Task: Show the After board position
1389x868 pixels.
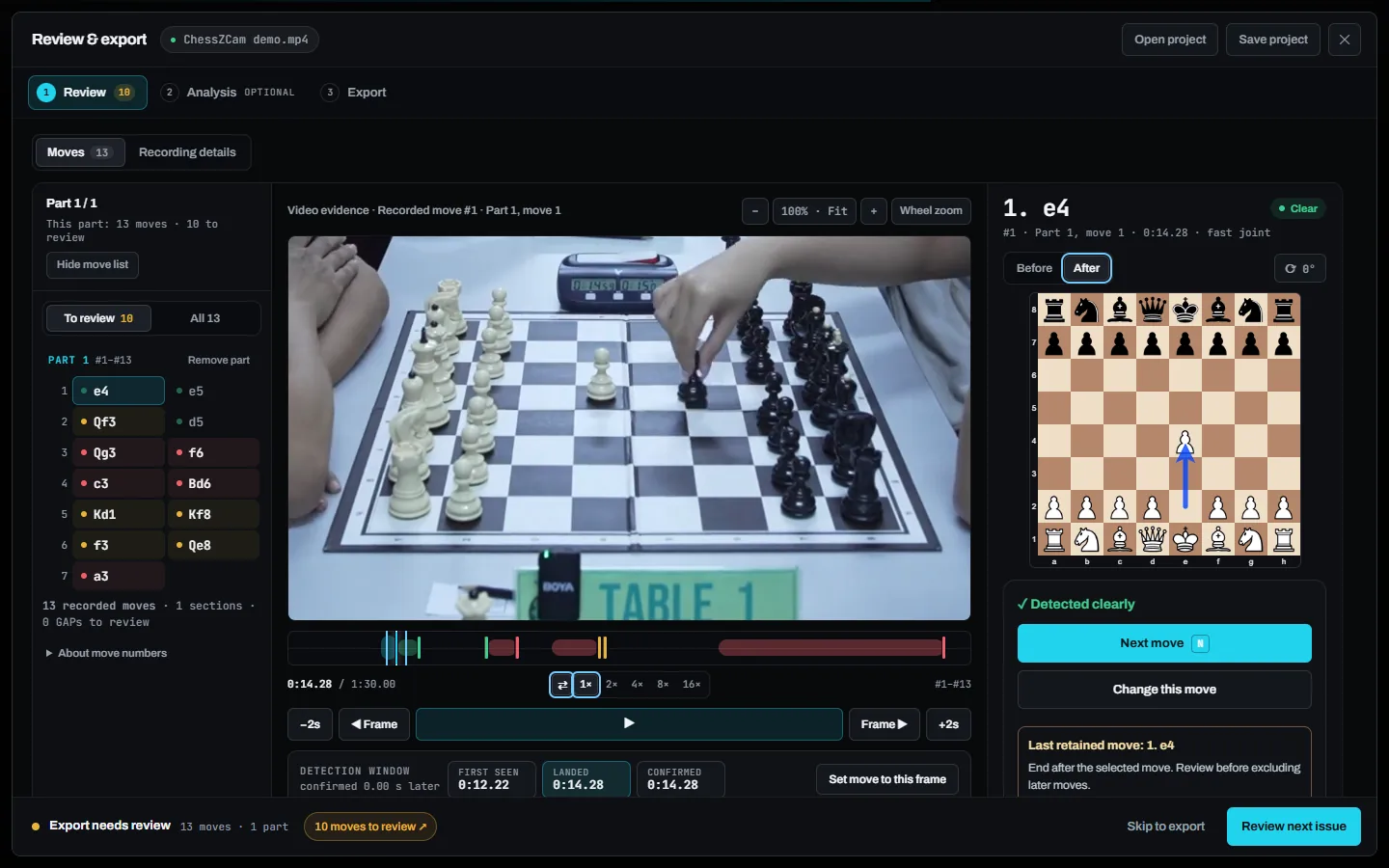Action: [1087, 268]
